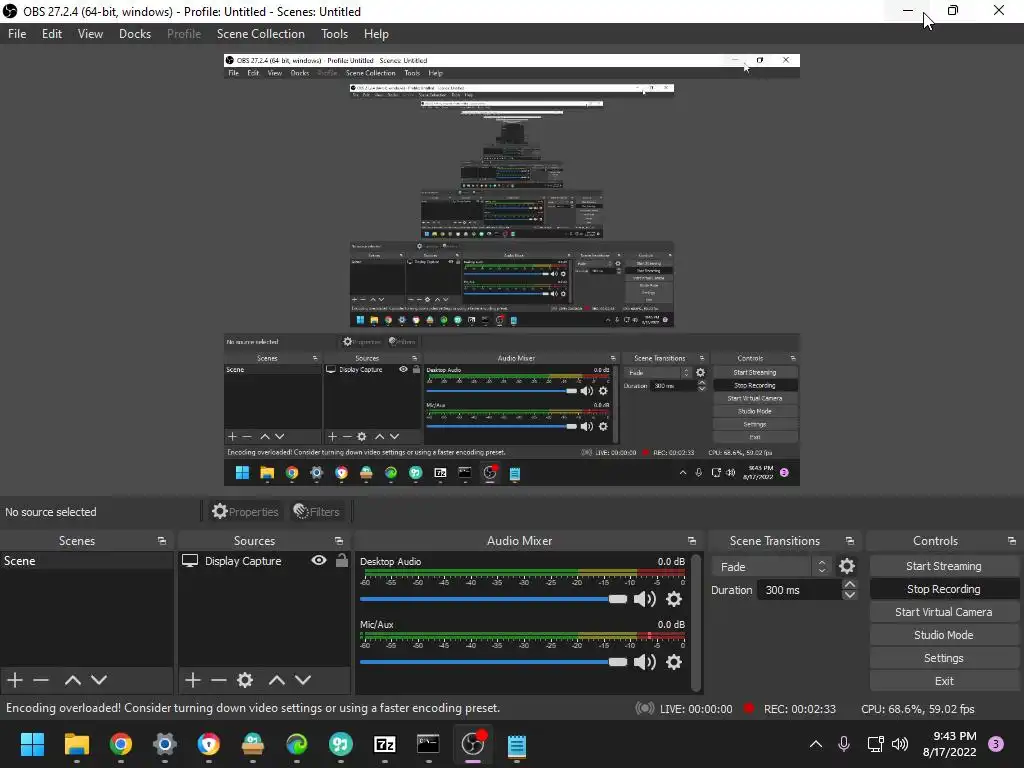Pop out the Controls dock
This screenshot has height=768, width=1024.
[1012, 541]
